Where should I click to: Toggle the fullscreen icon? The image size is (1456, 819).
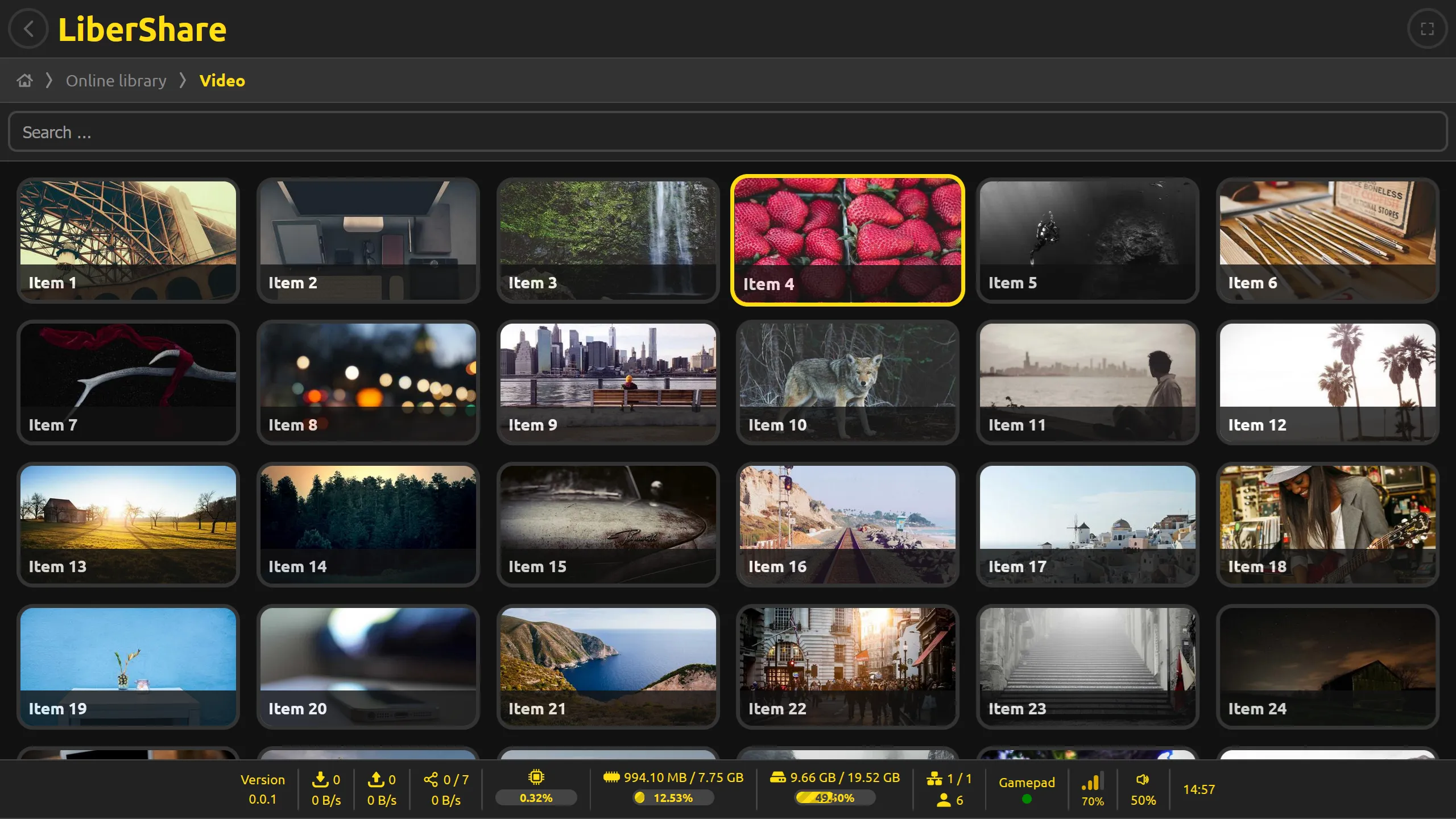(x=1427, y=28)
